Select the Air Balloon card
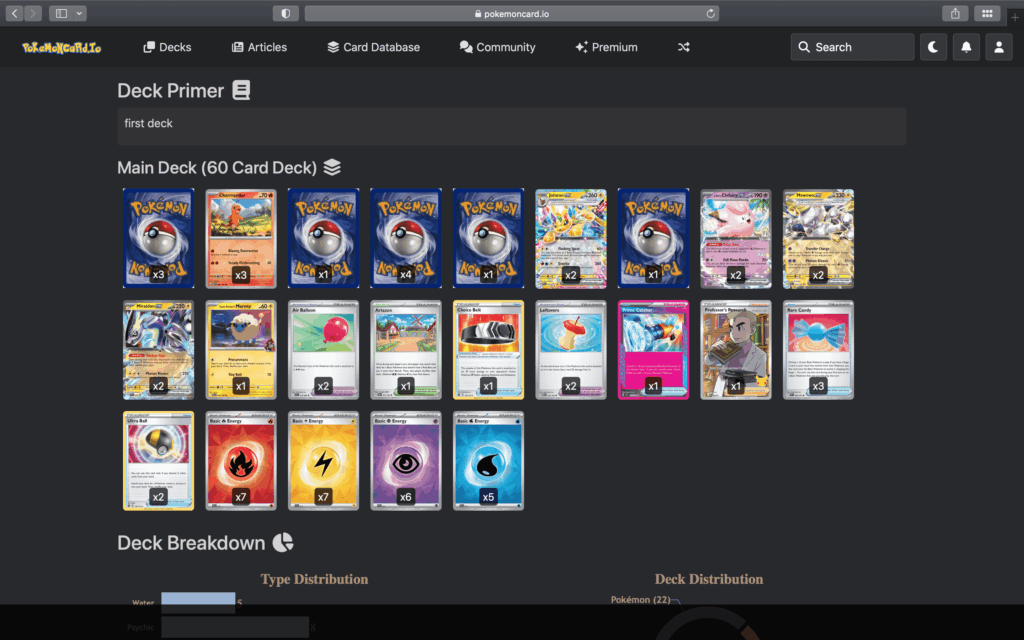1024x640 pixels. 323,349
